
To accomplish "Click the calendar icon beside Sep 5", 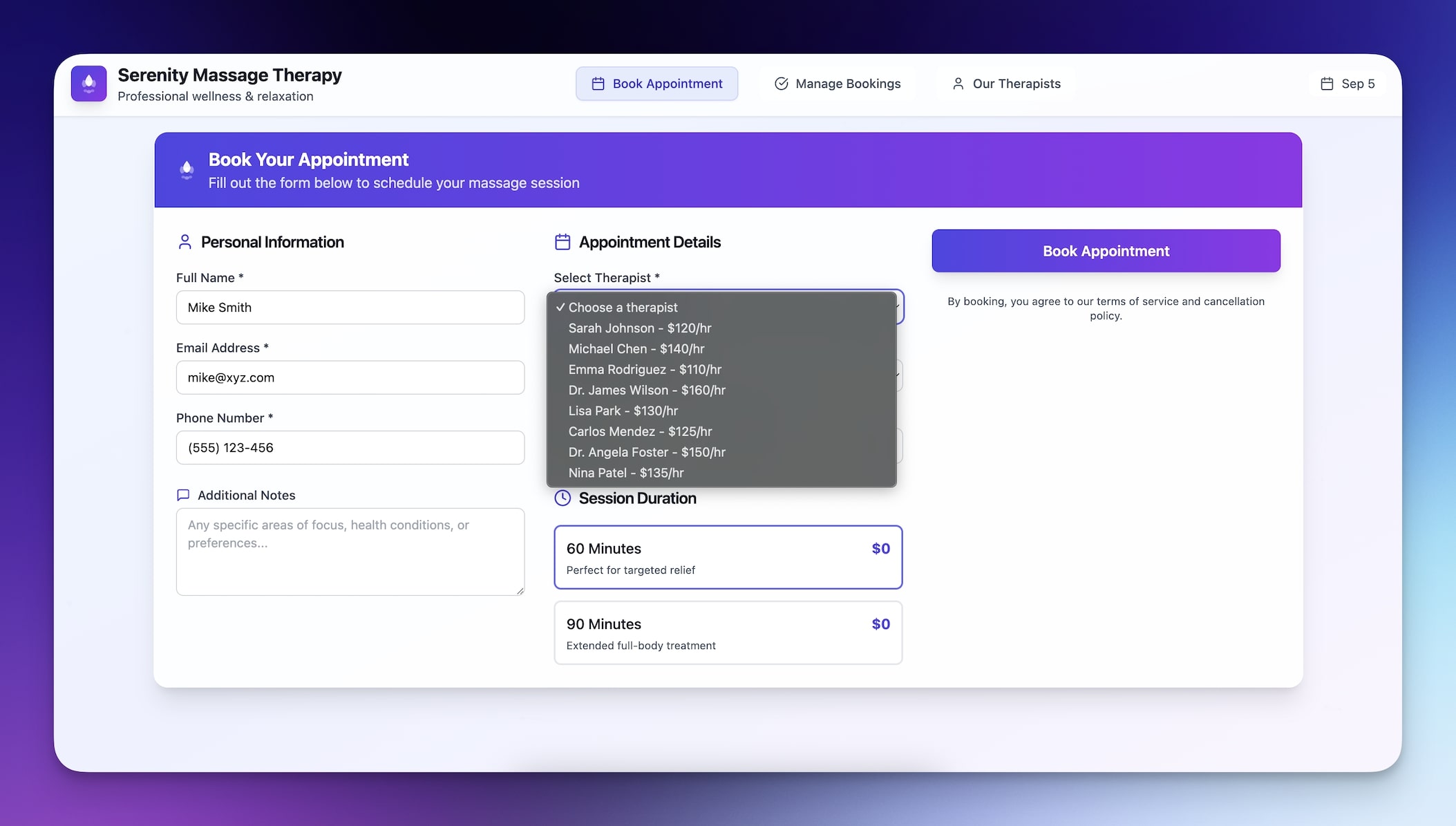I will coord(1326,84).
